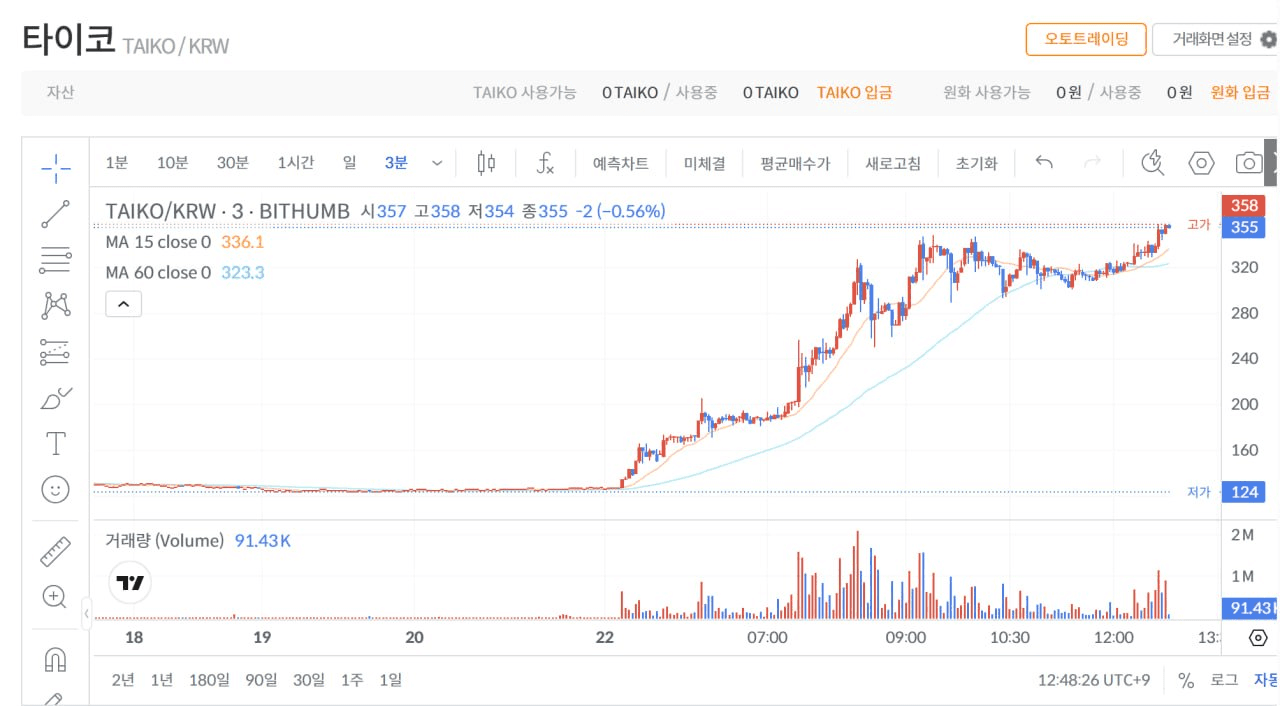Expand the left toolbar collapse arrow
This screenshot has height=706, width=1280.
86,613
